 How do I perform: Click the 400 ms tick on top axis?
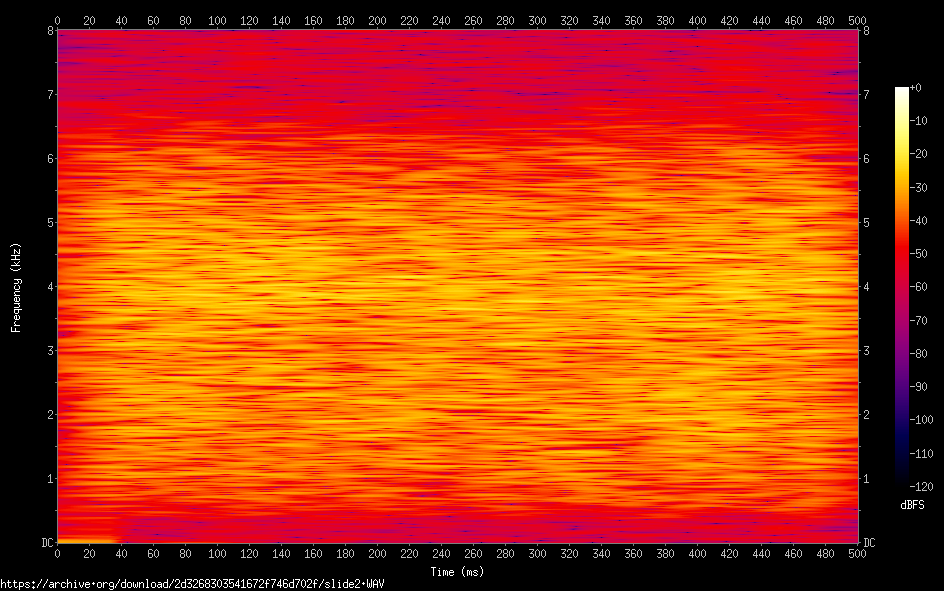[x=697, y=20]
